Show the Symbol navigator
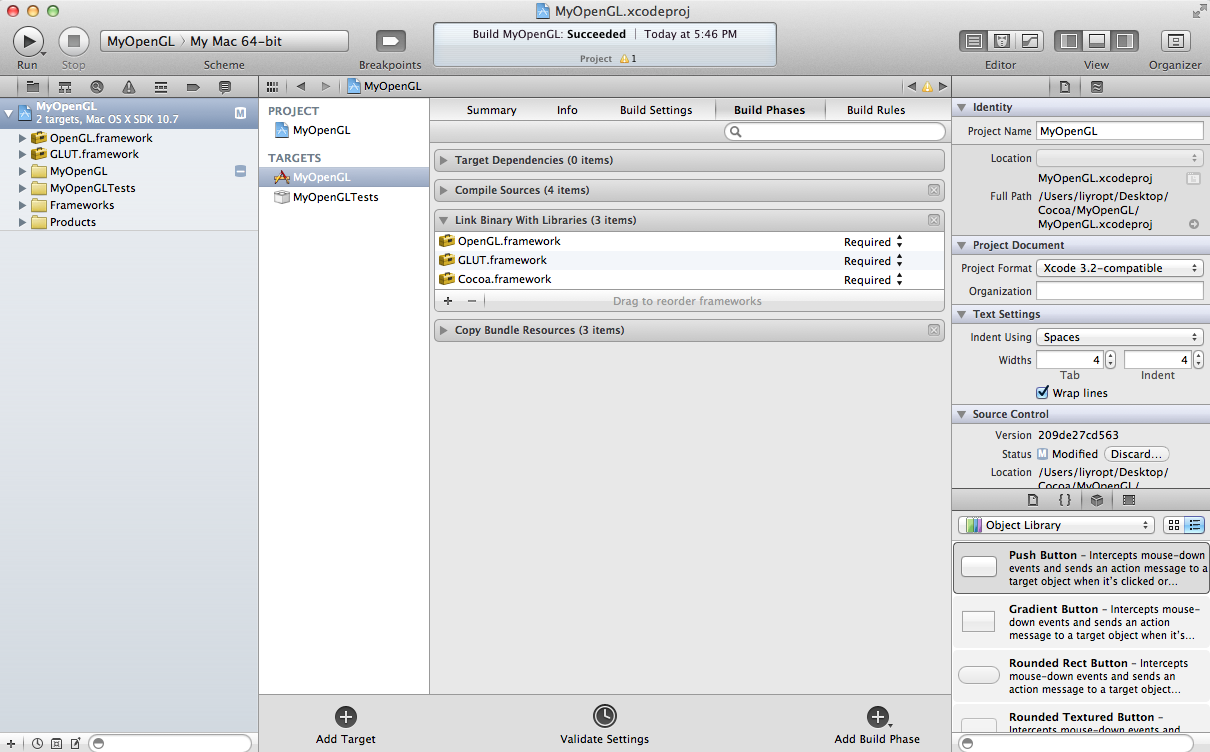 point(65,87)
